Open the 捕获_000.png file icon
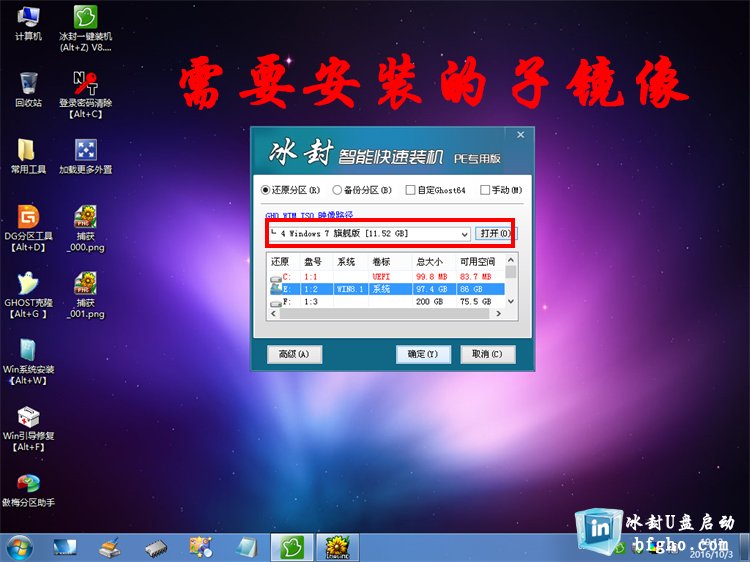The image size is (750, 562). point(86,228)
